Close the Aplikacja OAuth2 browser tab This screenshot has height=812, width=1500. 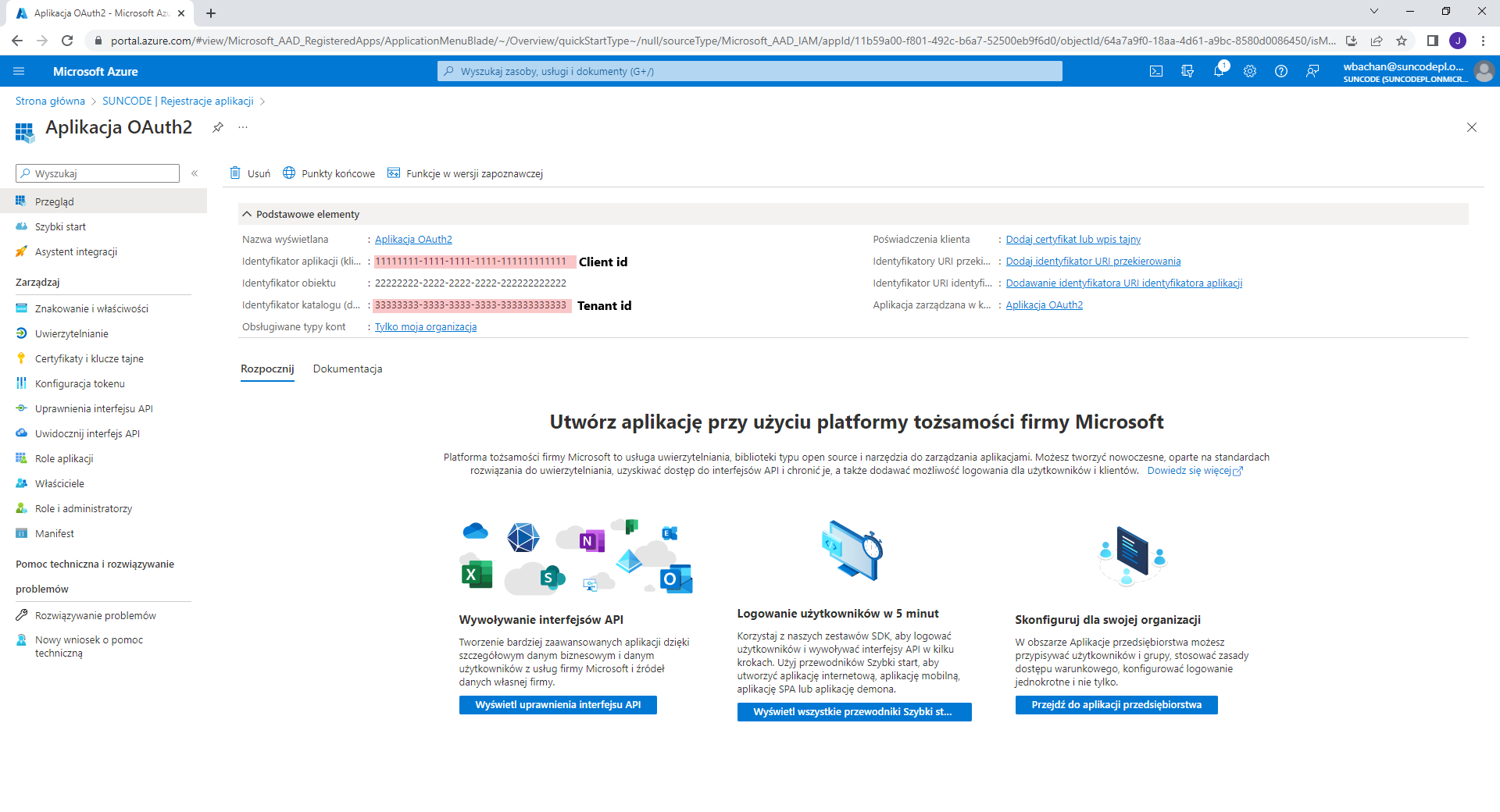pos(181,13)
